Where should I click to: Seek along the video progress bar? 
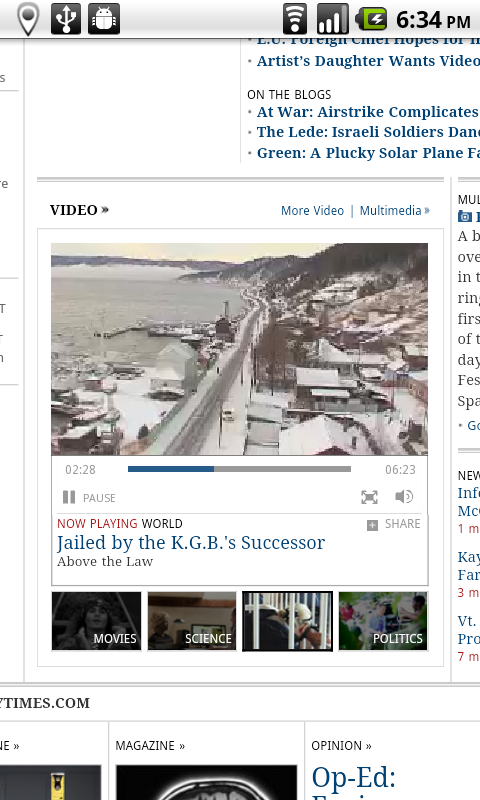click(239, 469)
